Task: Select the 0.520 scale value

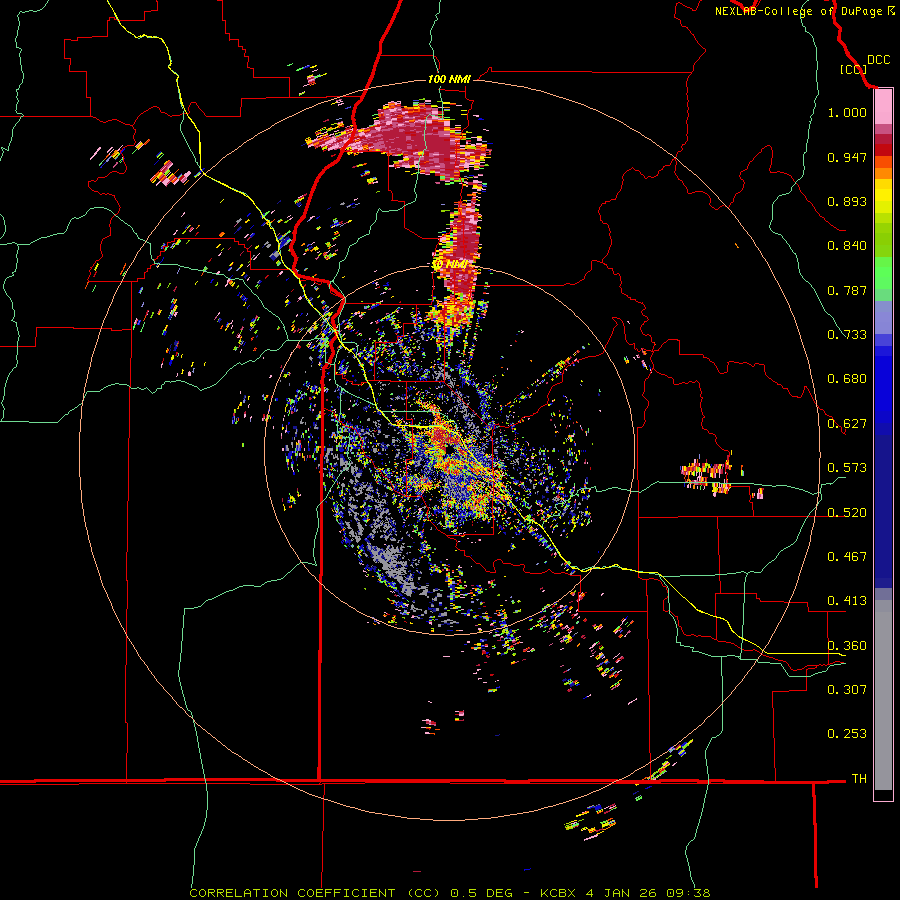Action: point(847,513)
